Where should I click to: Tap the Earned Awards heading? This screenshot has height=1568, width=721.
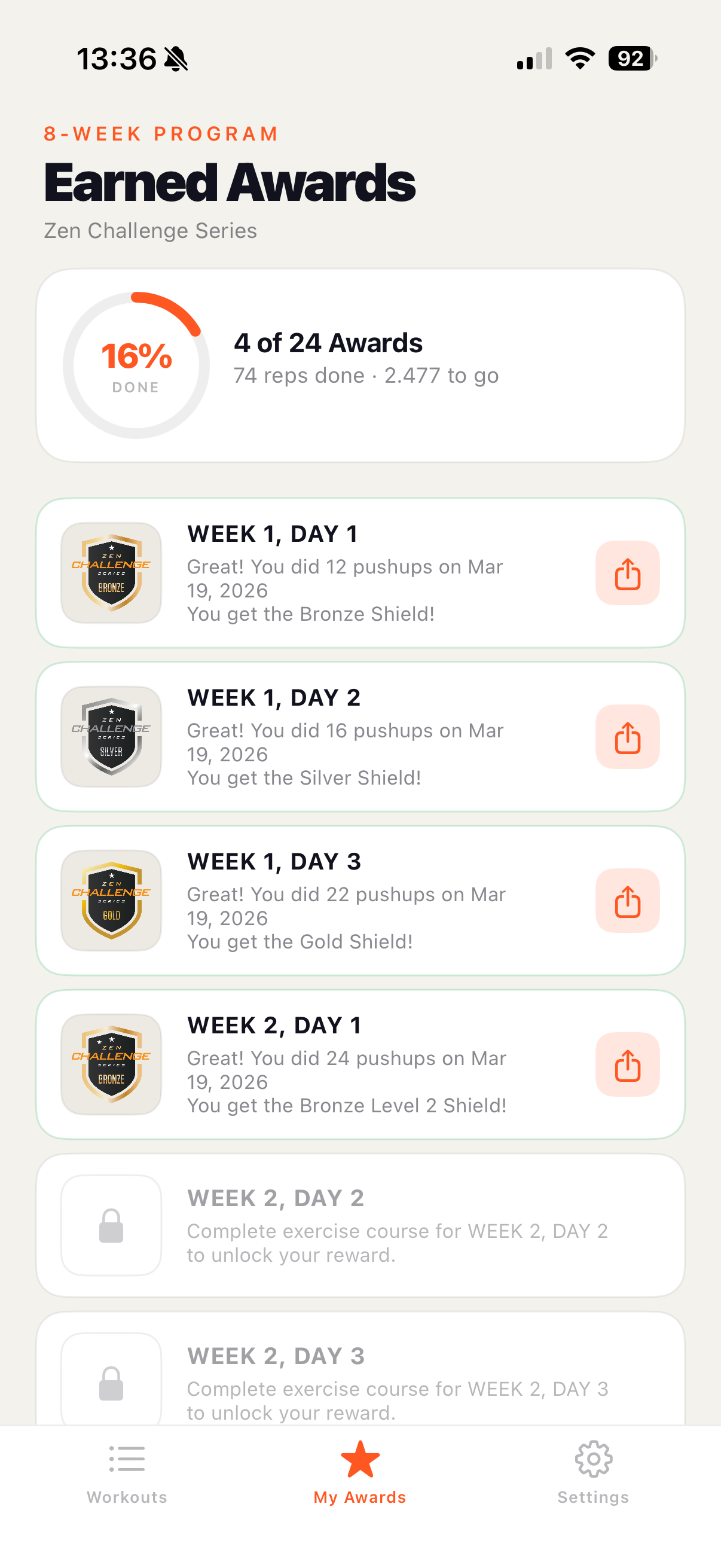tap(230, 182)
